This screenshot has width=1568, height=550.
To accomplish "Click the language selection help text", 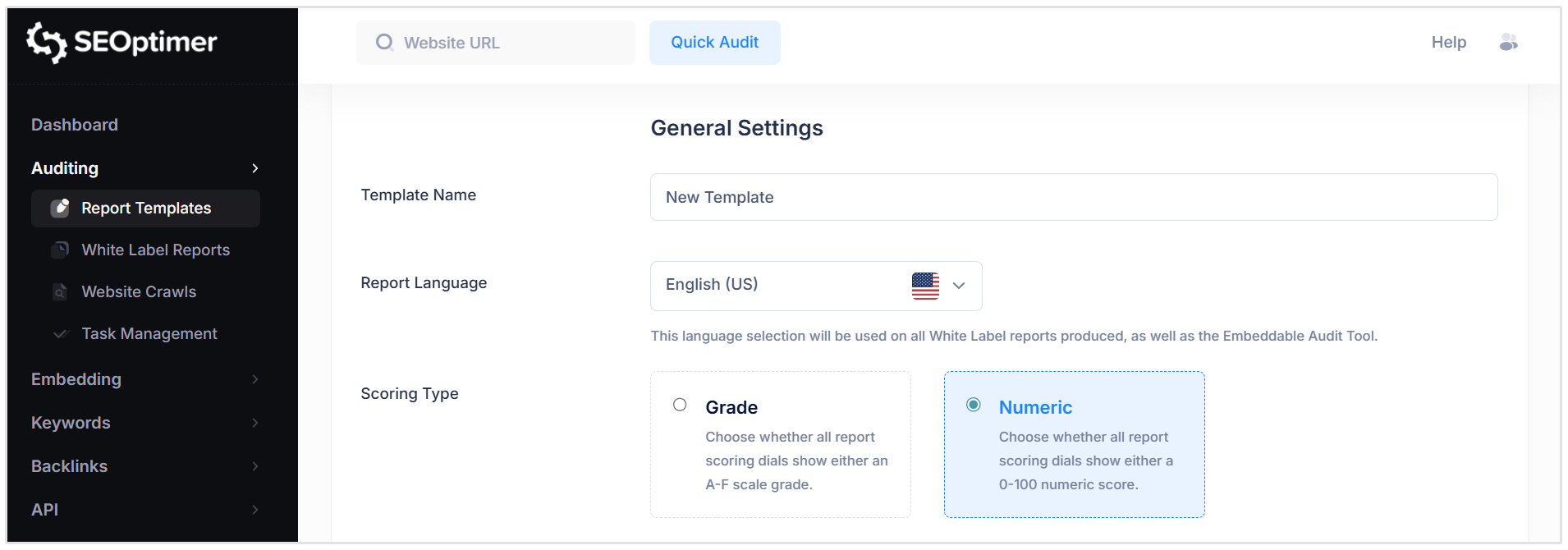I will [1014, 336].
